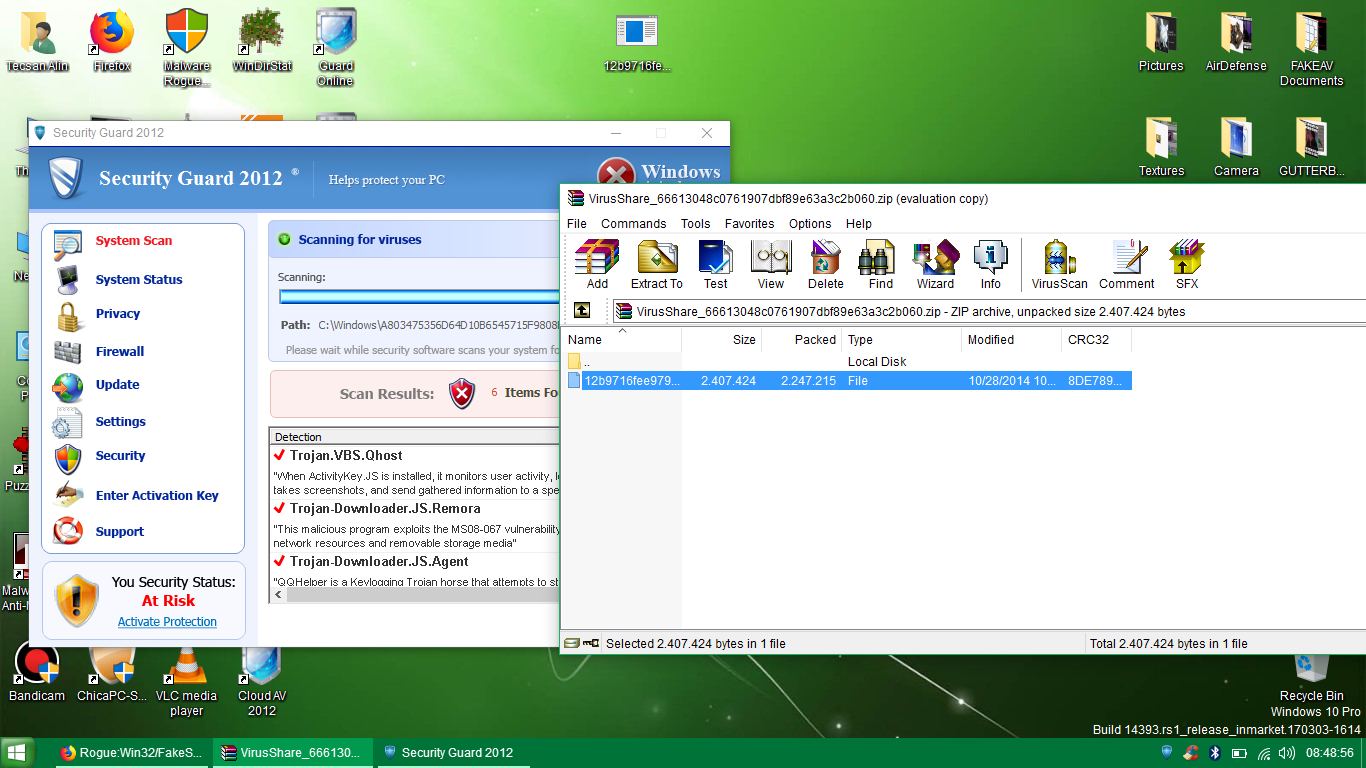Select Enter Activation Key in sidebar

156,496
